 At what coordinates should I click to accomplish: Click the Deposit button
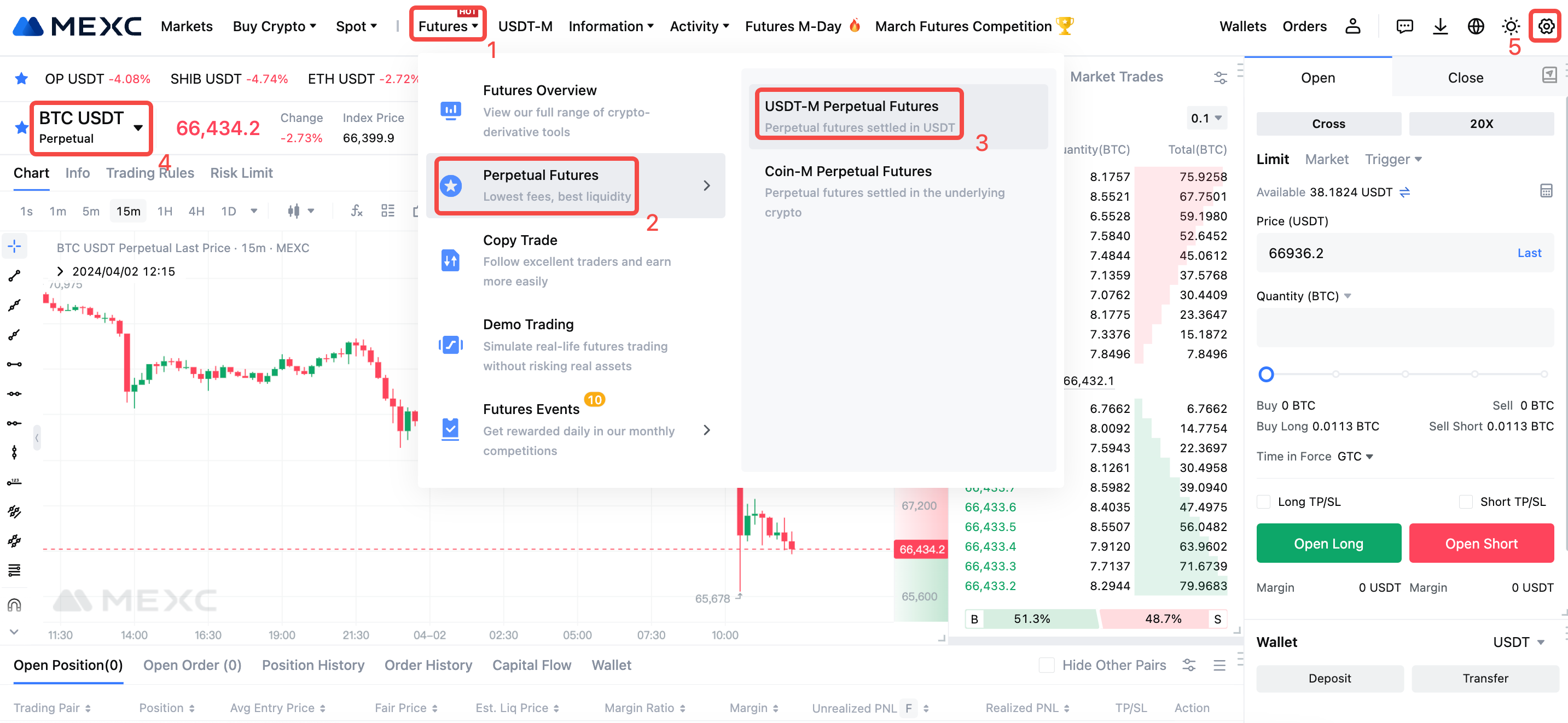pos(1329,679)
